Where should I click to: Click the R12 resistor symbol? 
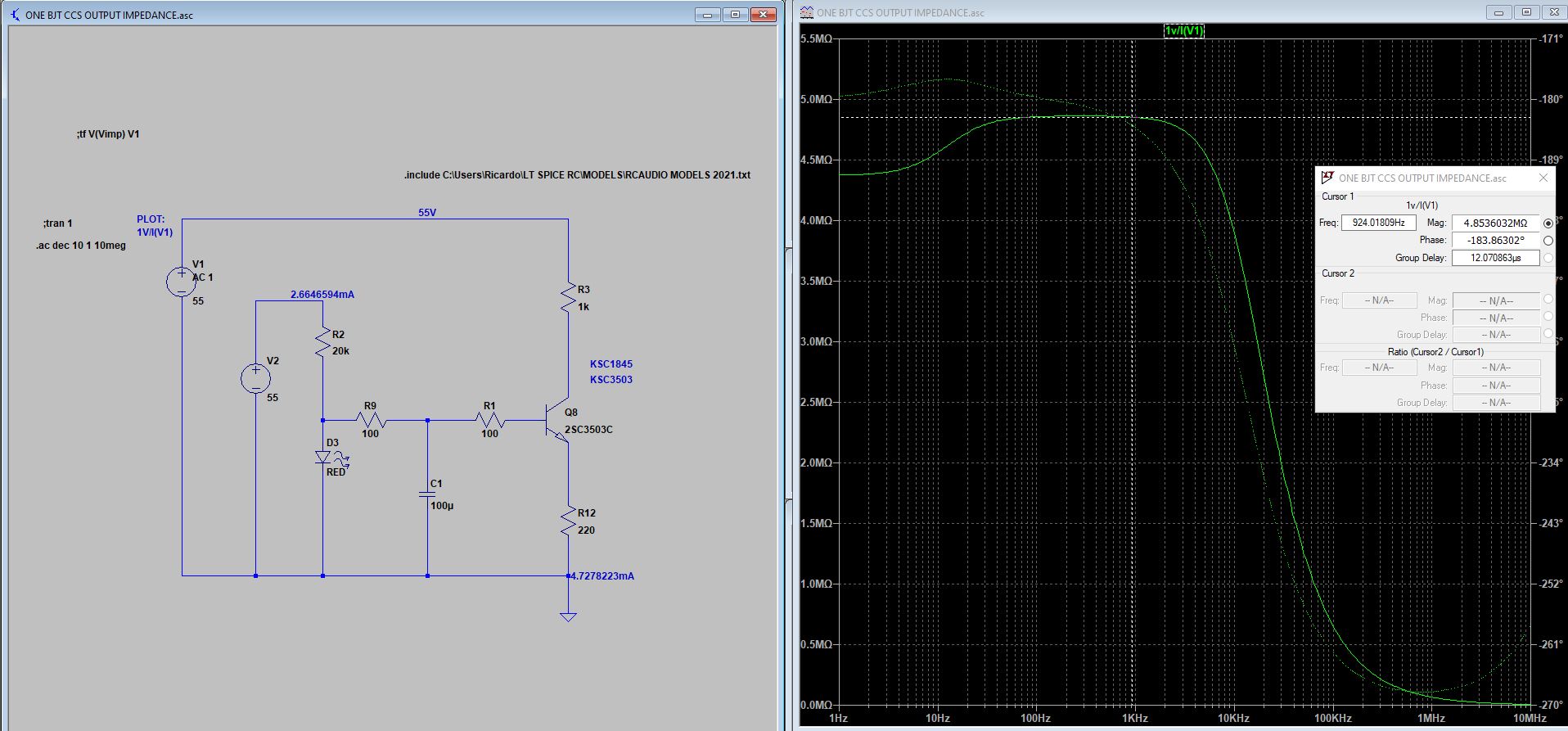(568, 521)
